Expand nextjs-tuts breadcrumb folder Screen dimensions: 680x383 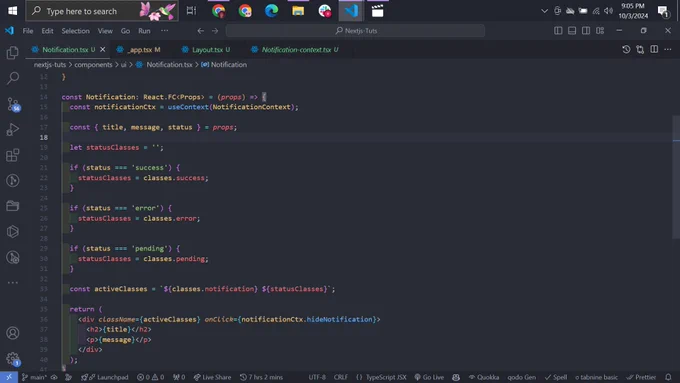[x=50, y=65]
